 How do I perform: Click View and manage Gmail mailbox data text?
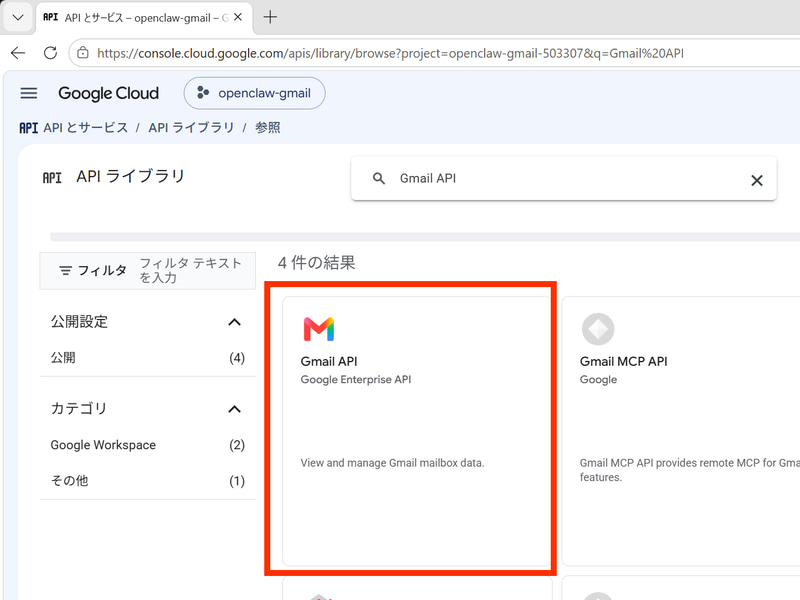[x=392, y=463]
